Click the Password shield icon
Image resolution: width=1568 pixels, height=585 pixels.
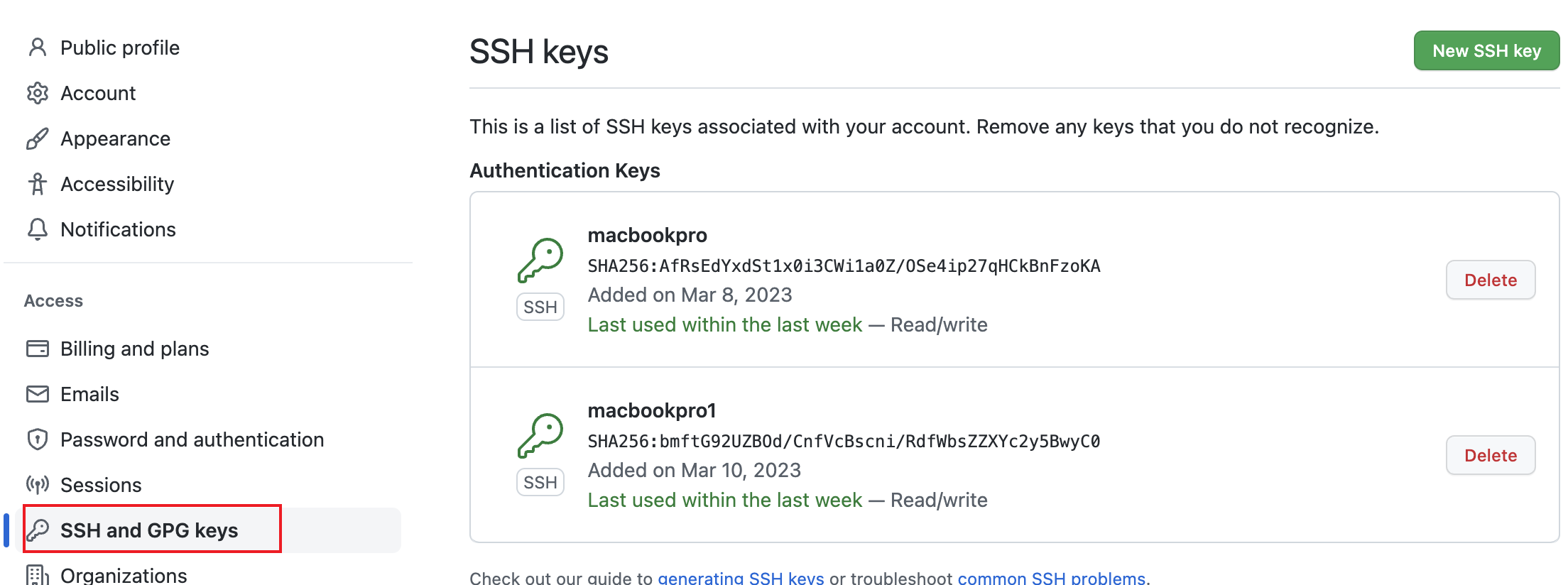pyautogui.click(x=38, y=439)
